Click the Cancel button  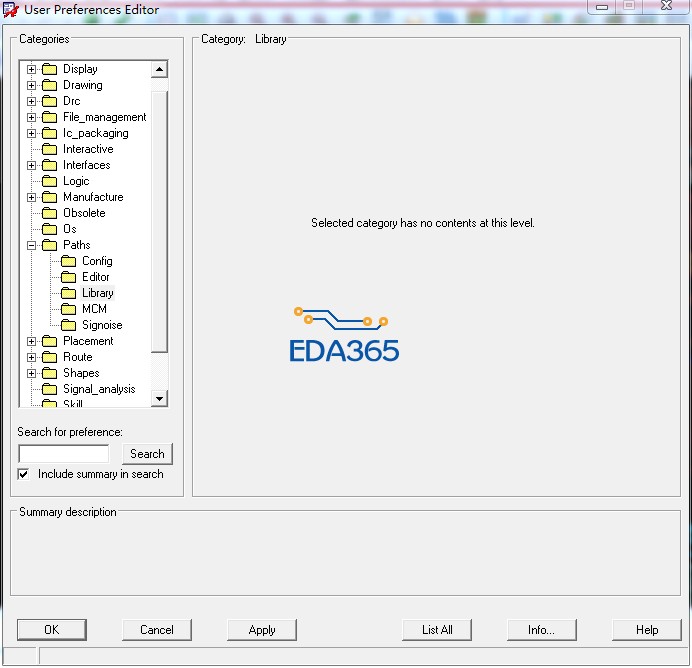[x=157, y=630]
